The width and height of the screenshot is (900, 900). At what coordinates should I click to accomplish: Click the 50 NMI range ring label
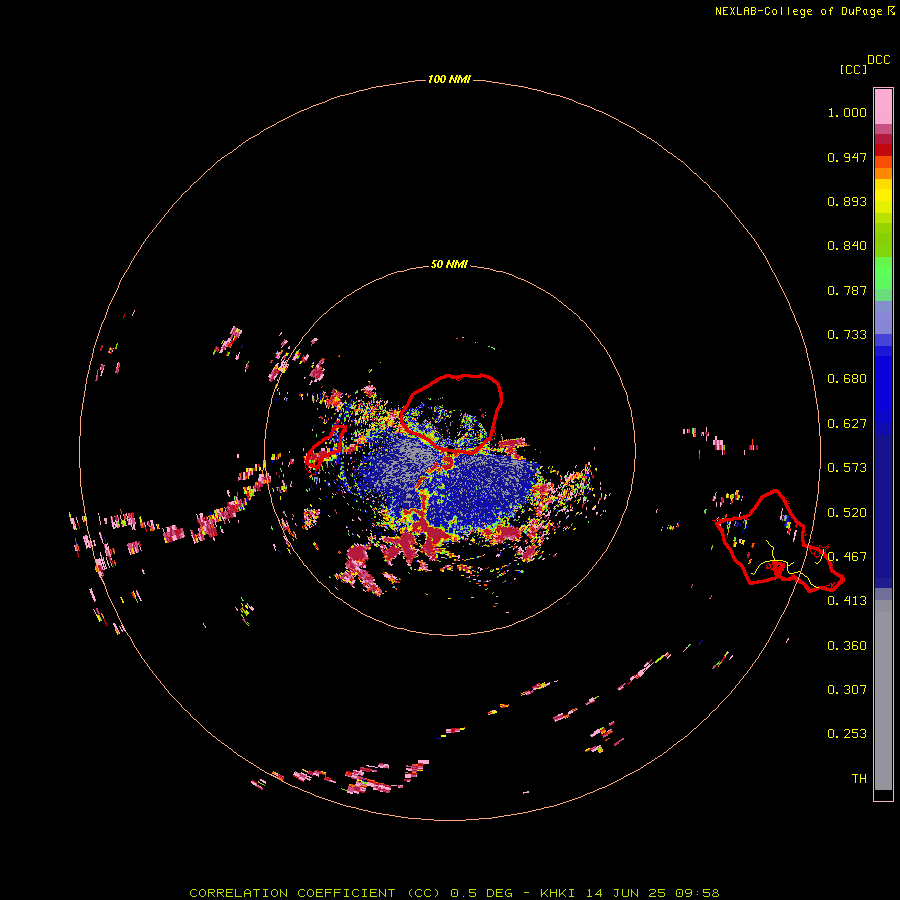coord(449,264)
